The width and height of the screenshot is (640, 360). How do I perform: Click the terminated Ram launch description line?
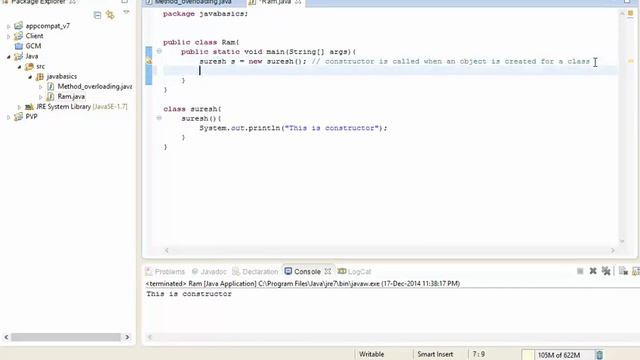click(x=302, y=284)
